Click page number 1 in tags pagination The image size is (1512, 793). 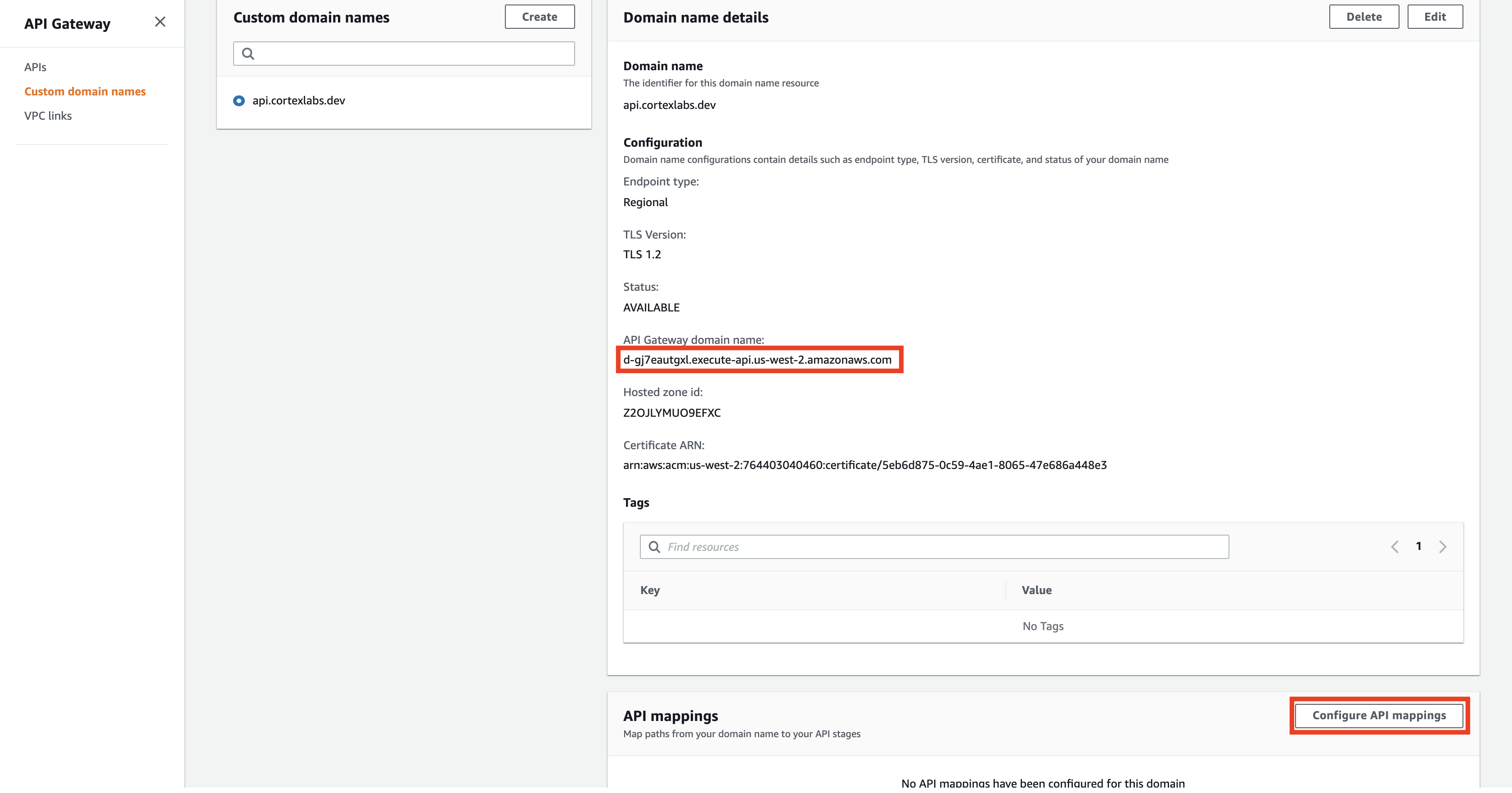pyautogui.click(x=1419, y=546)
